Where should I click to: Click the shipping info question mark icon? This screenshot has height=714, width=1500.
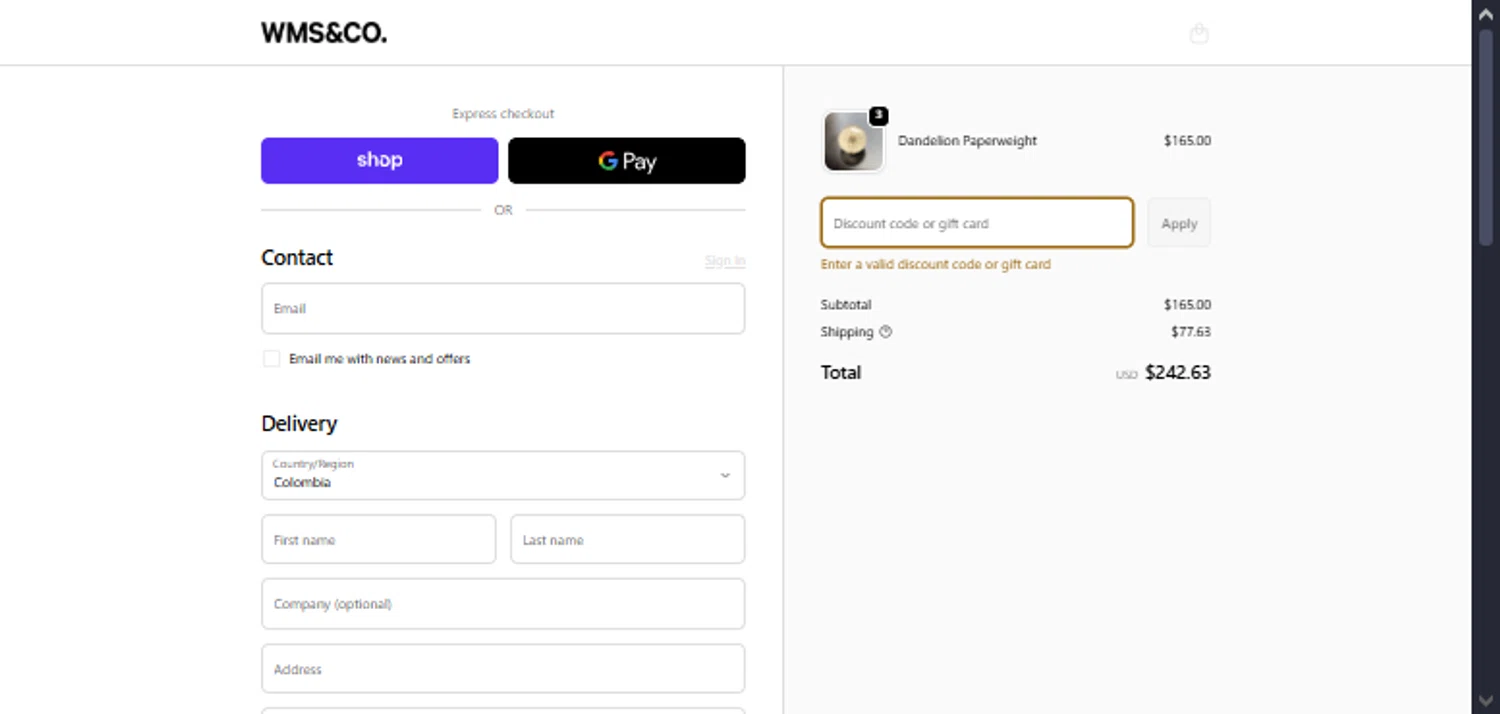pos(885,332)
